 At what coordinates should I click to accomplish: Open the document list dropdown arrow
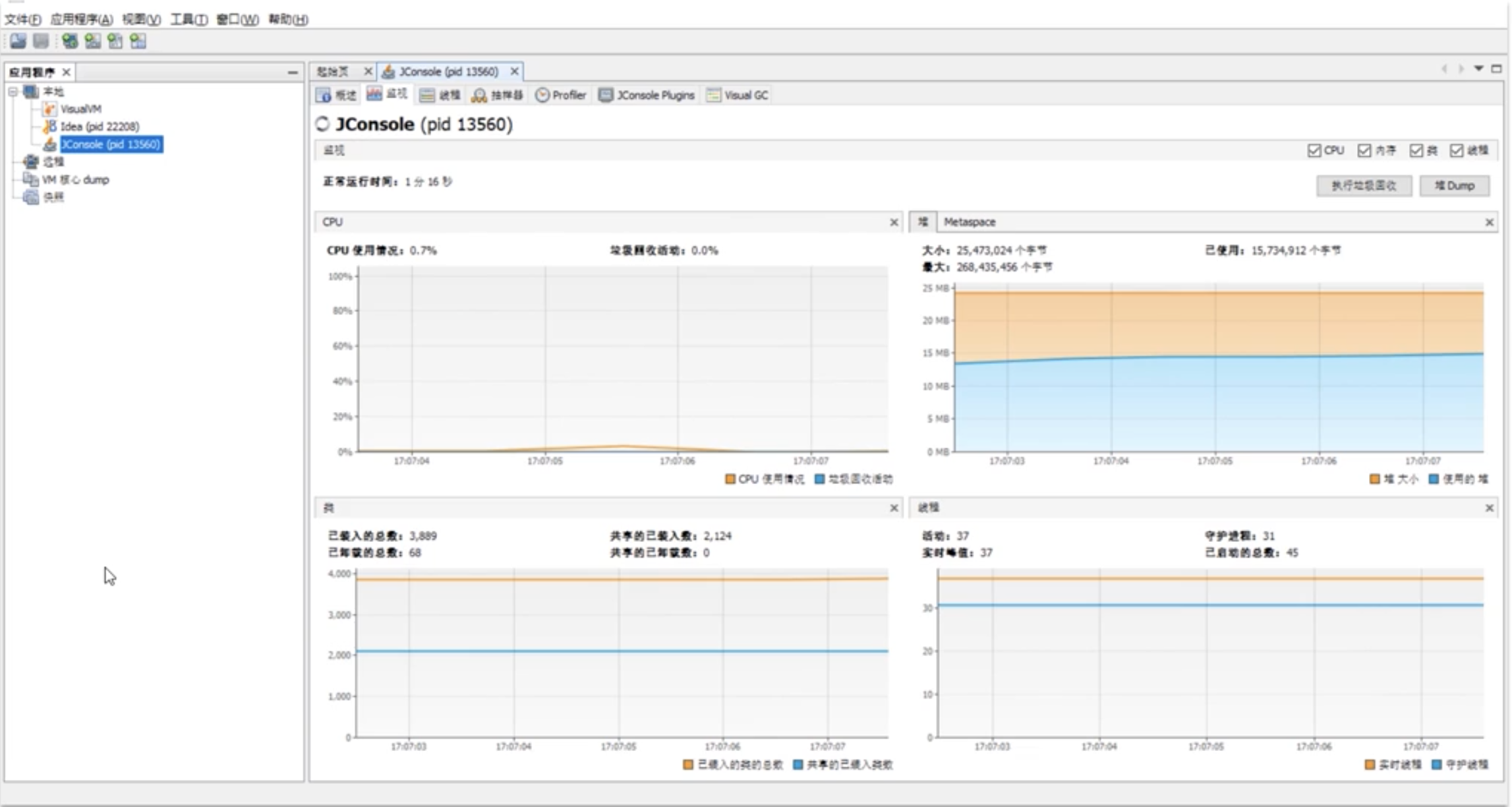tap(1479, 69)
